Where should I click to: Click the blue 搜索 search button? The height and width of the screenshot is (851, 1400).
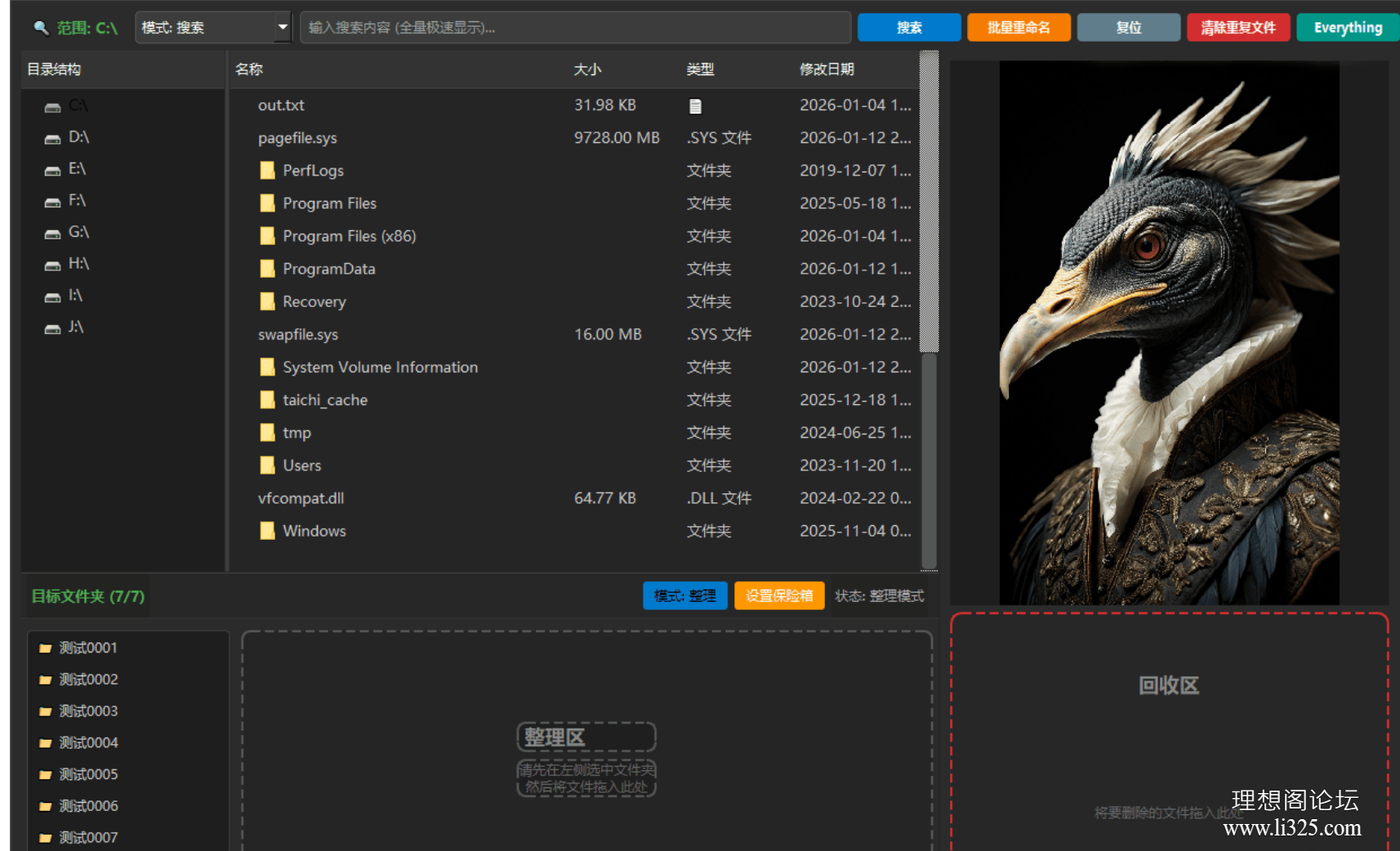click(908, 26)
